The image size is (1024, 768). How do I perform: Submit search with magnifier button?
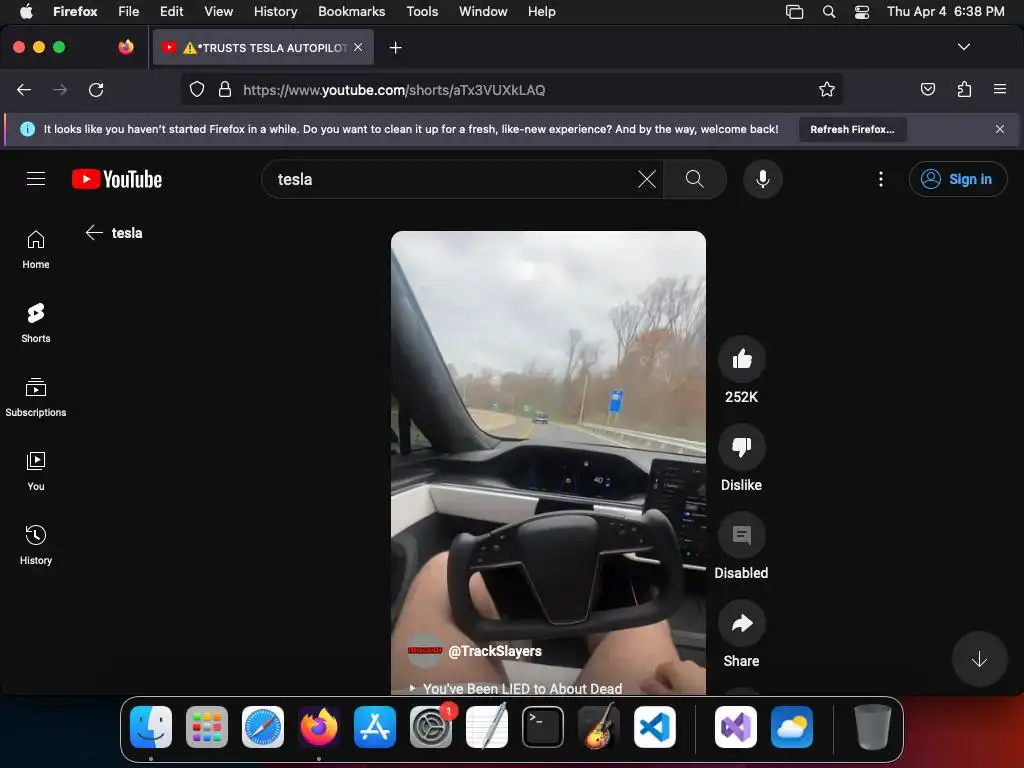tap(695, 179)
